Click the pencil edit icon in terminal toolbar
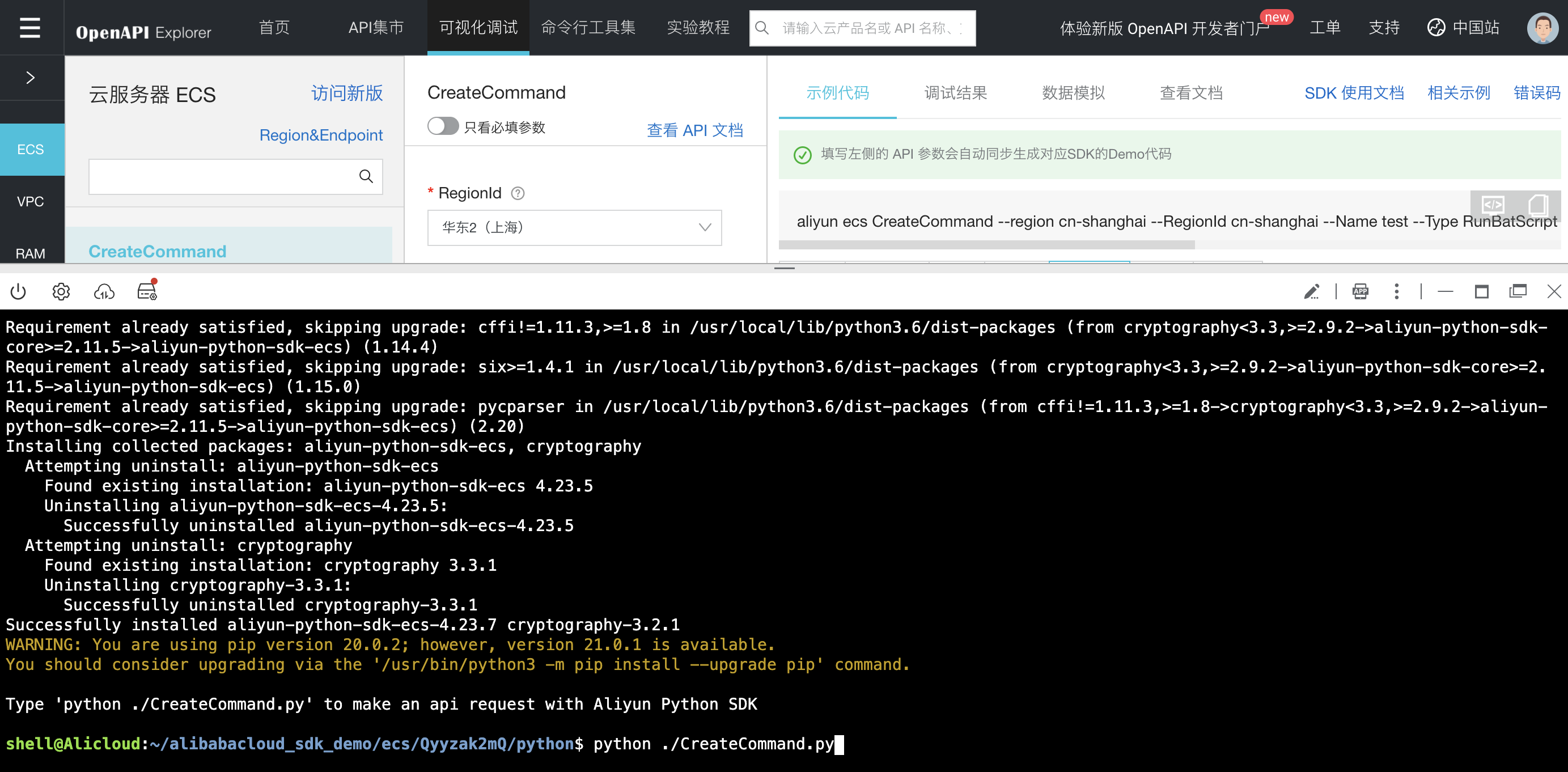The height and width of the screenshot is (772, 1568). point(1311,292)
